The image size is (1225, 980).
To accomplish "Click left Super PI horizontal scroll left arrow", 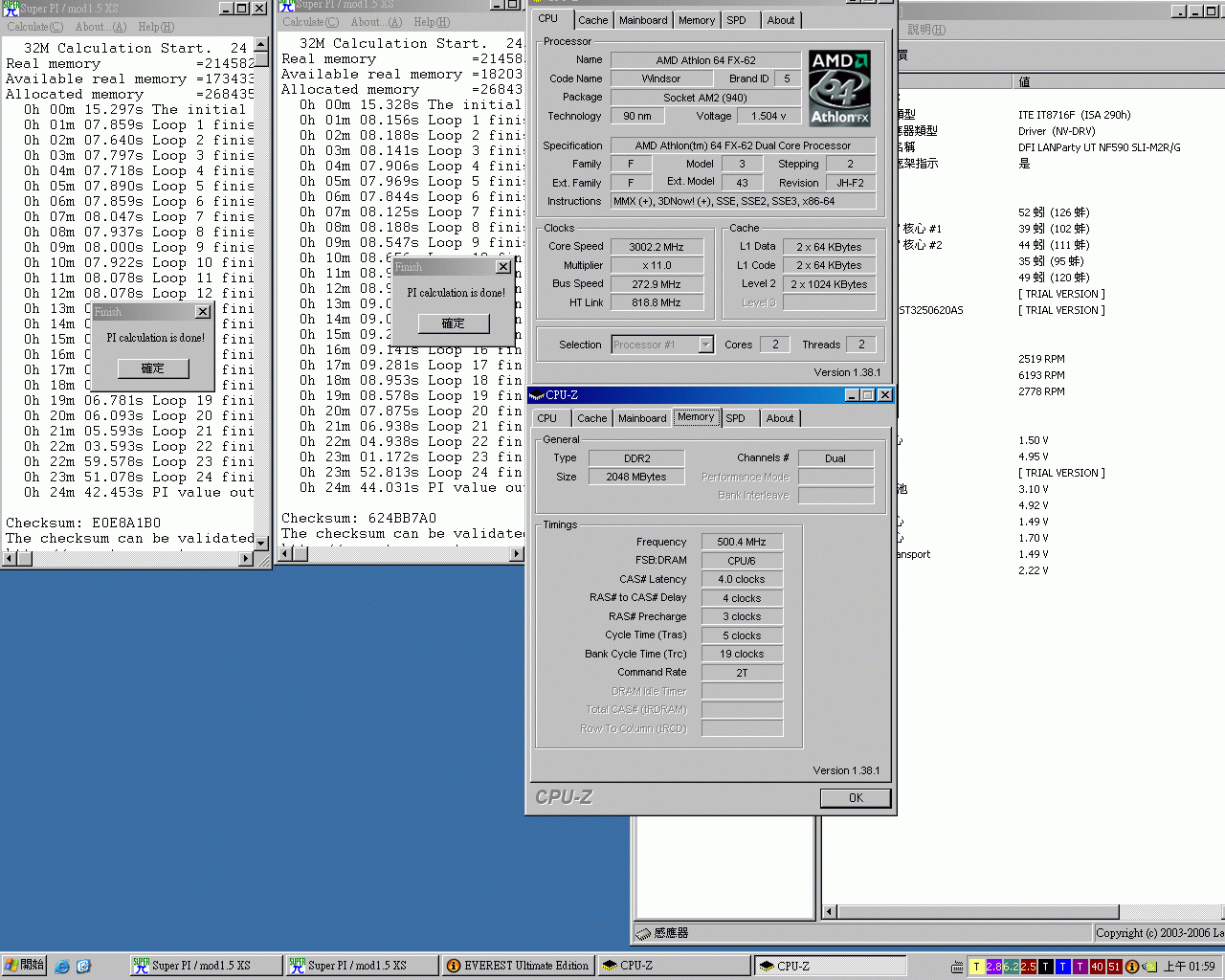I will click(10, 559).
